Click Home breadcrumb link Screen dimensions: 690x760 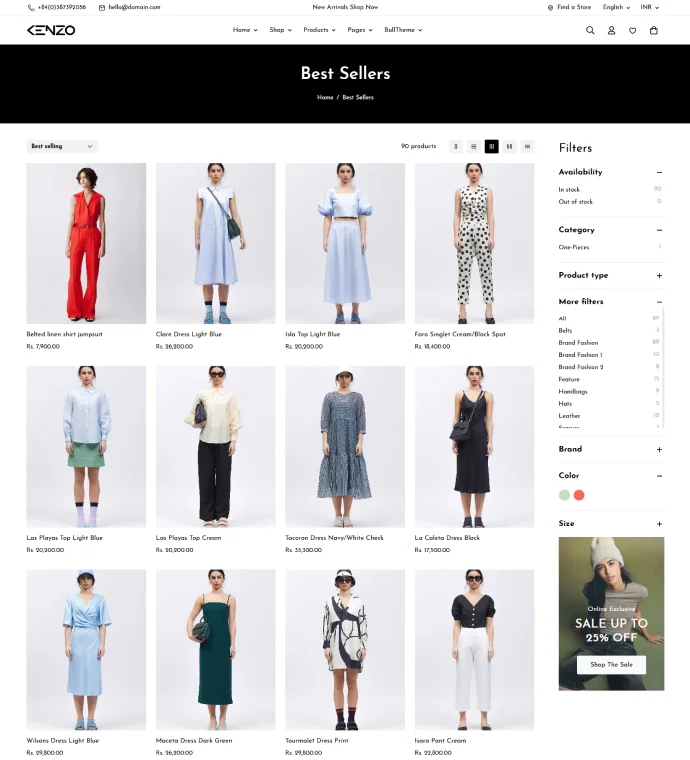tap(325, 97)
